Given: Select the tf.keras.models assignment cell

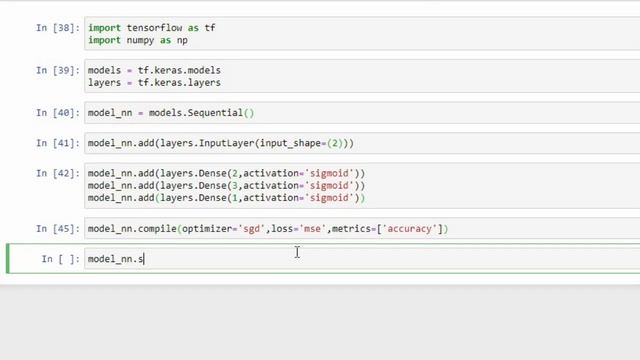Looking at the screenshot, I should coord(362,76).
